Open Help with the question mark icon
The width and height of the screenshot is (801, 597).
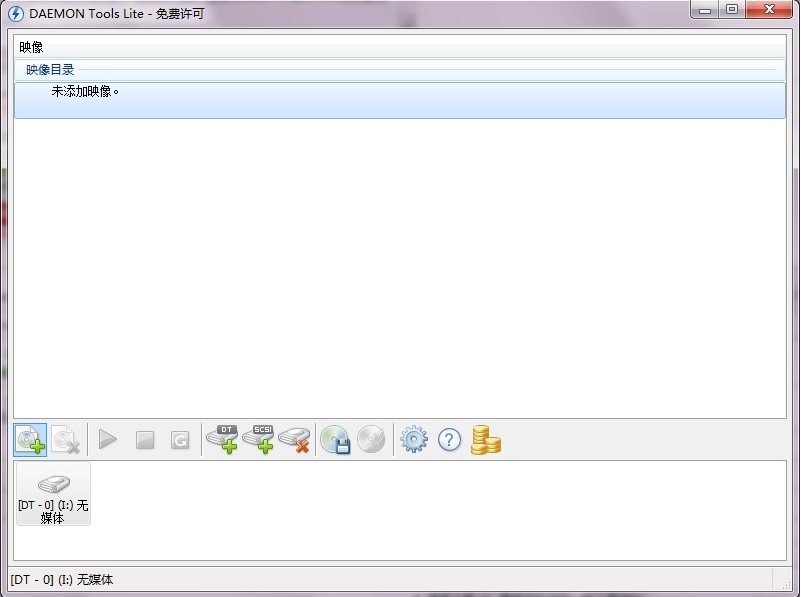(x=450, y=439)
